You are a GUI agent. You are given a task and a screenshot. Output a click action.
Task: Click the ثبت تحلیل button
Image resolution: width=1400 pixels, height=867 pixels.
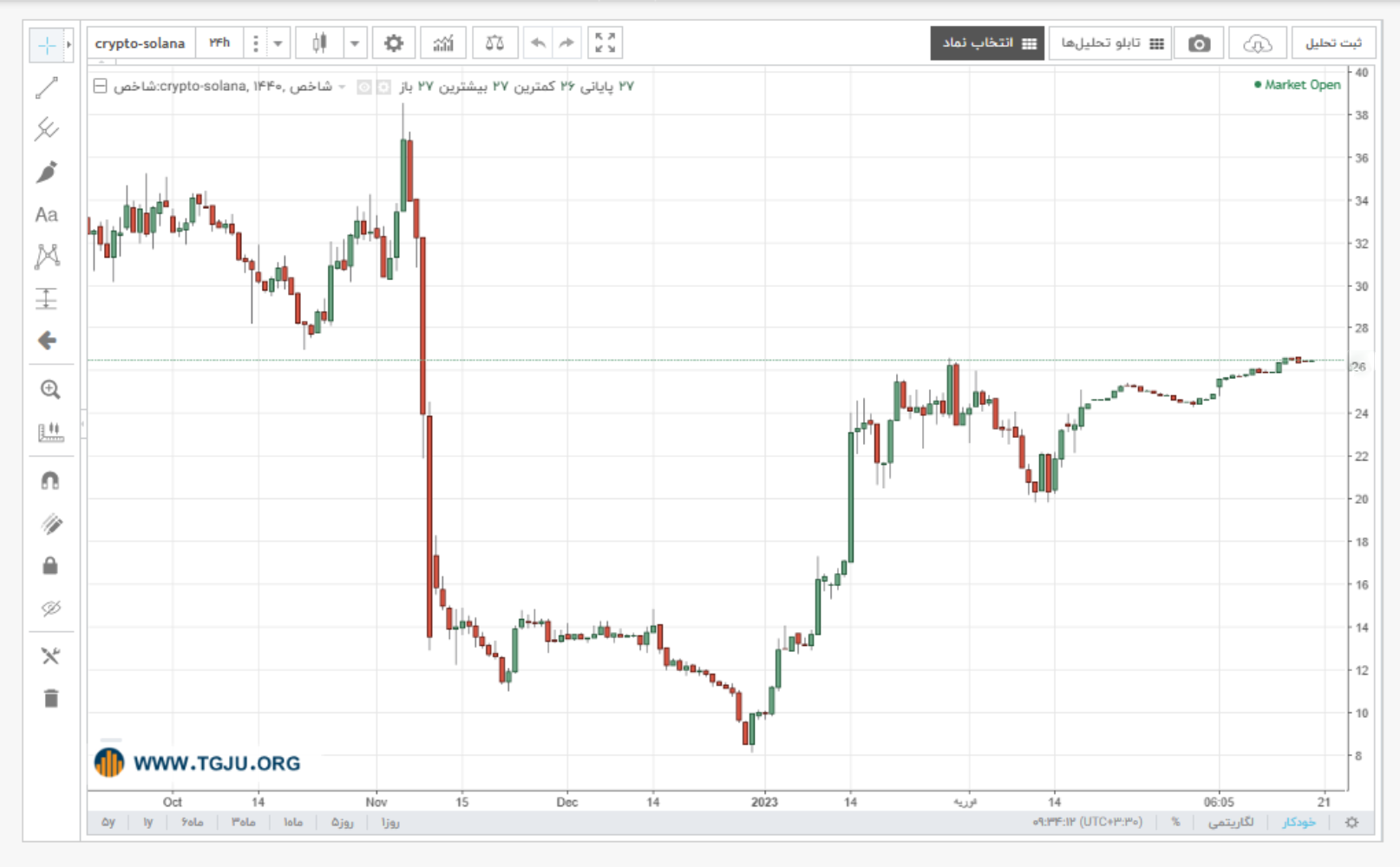pos(1333,43)
